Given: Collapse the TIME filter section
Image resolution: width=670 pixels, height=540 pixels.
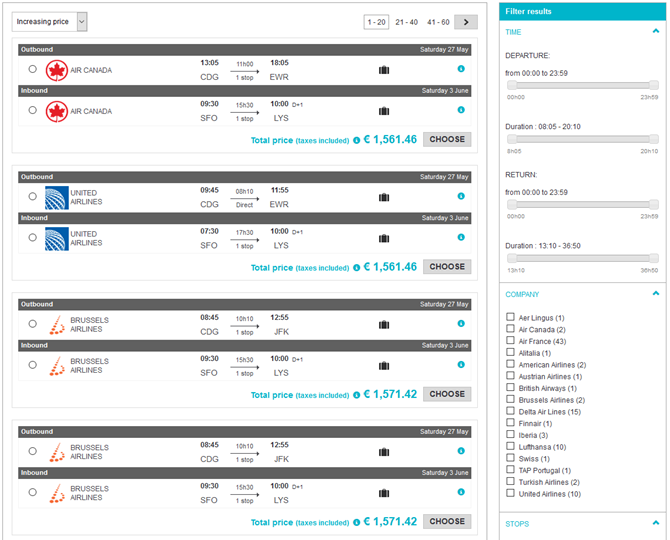Looking at the screenshot, I should point(655,32).
